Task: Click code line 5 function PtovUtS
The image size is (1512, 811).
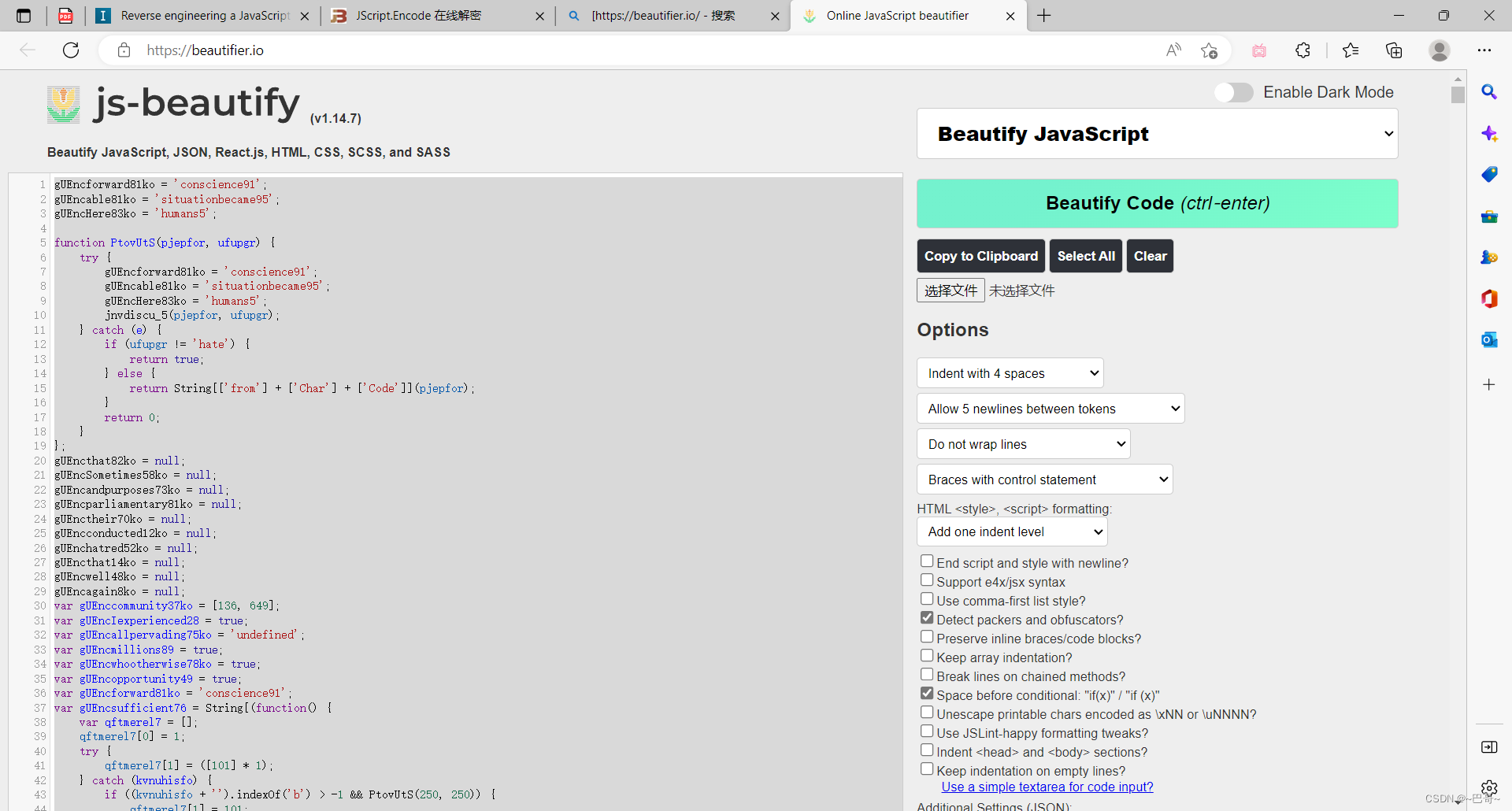Action: click(165, 243)
